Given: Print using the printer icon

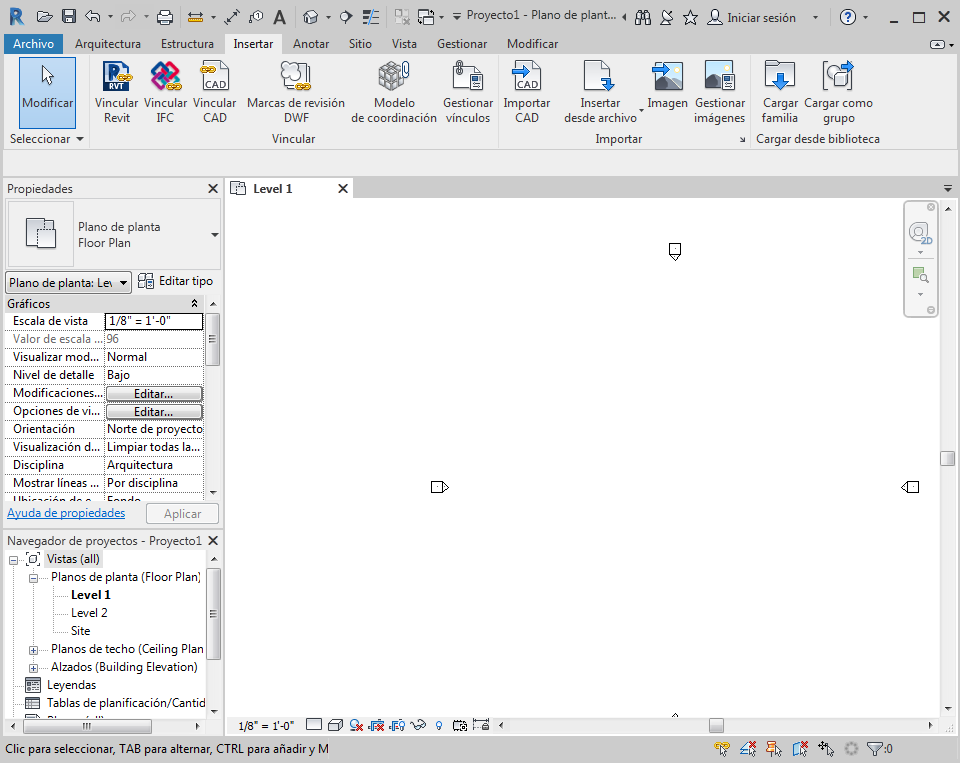Looking at the screenshot, I should coord(165,17).
